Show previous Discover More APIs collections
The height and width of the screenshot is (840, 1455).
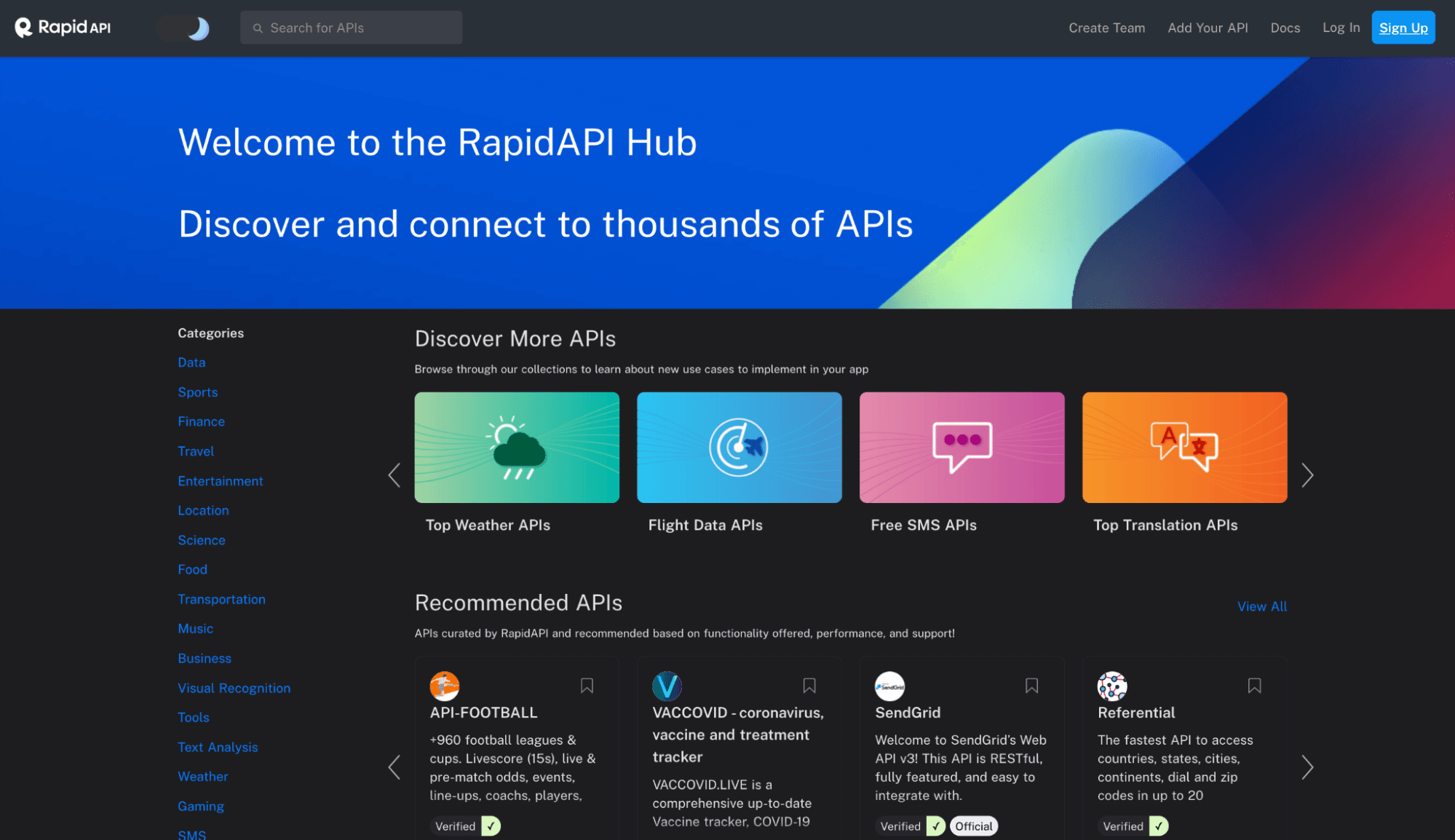click(394, 475)
